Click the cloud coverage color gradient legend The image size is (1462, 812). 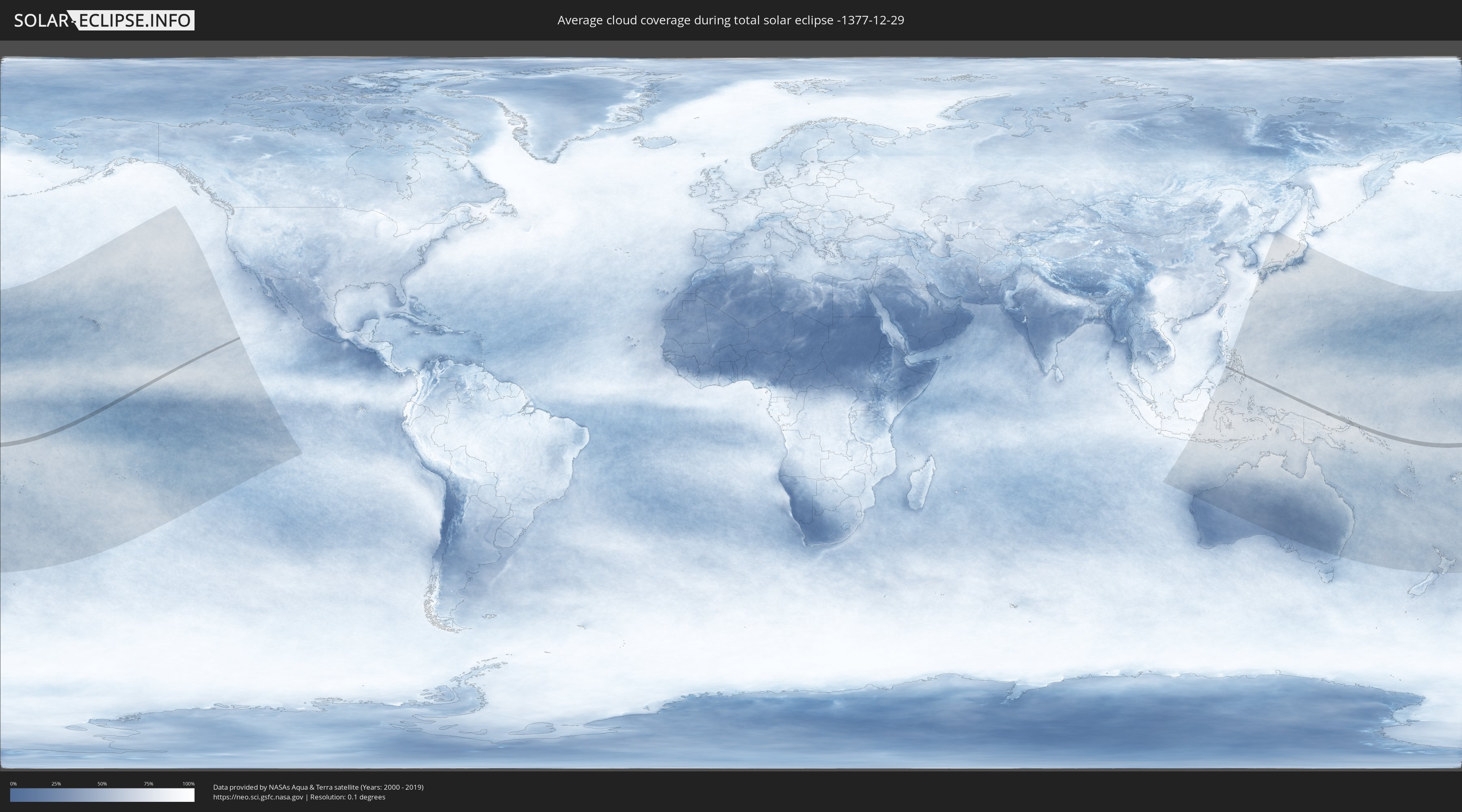[102, 795]
